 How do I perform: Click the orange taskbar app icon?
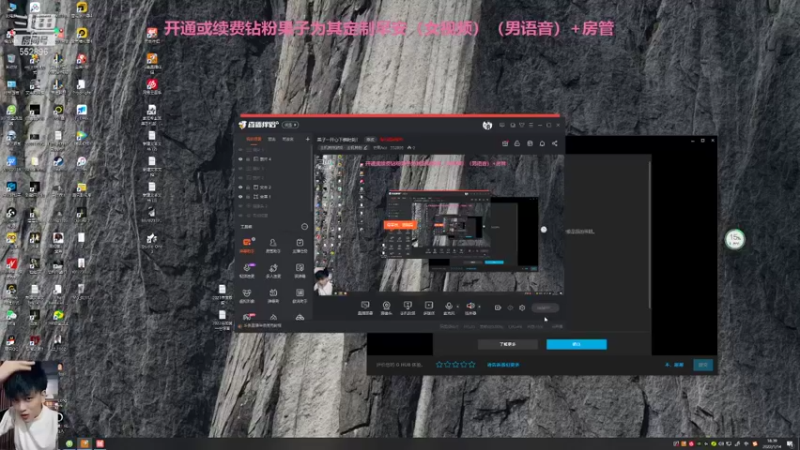pyautogui.click(x=85, y=444)
